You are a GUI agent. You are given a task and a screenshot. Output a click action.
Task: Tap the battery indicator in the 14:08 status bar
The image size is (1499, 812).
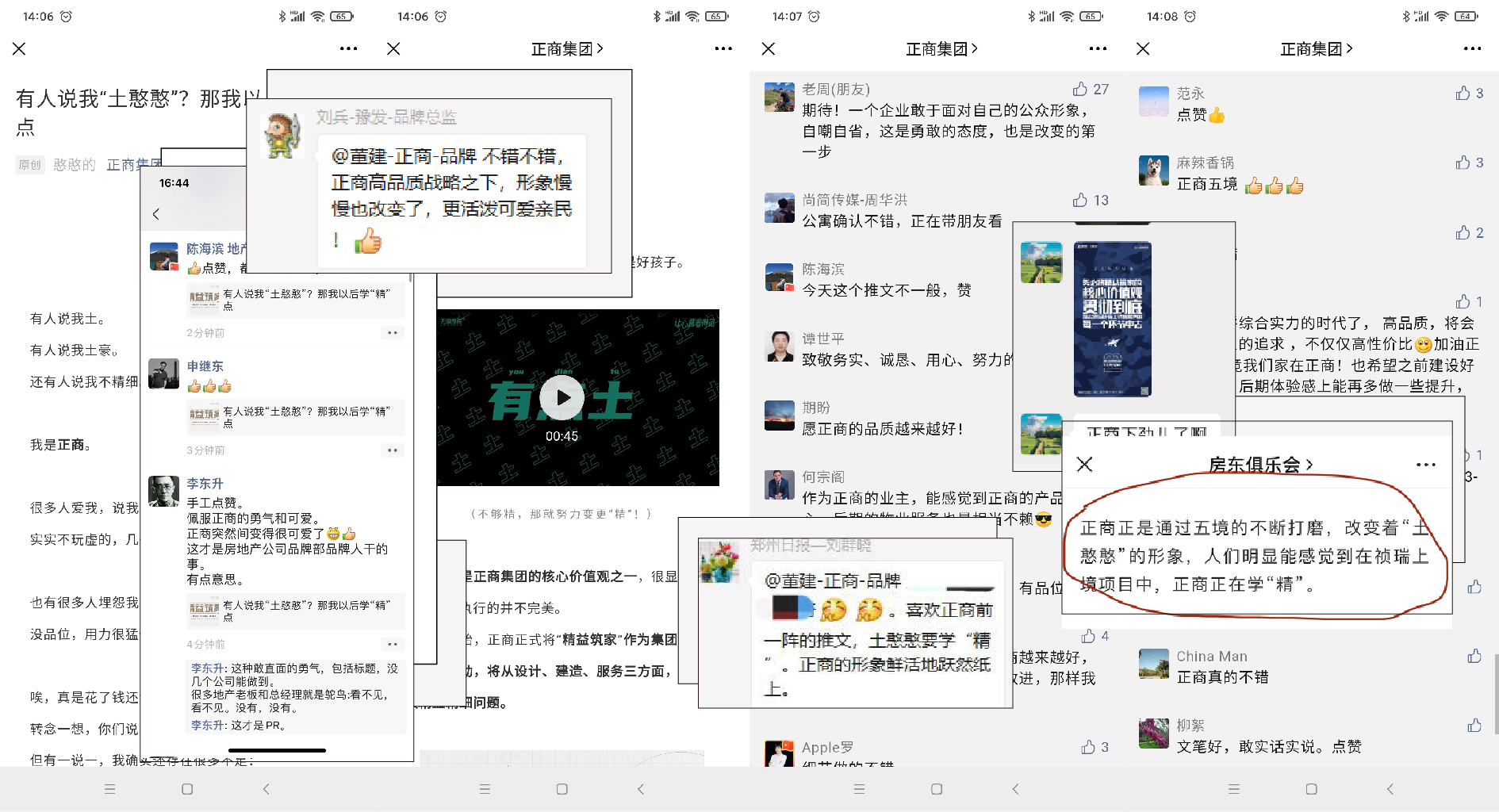(1466, 16)
